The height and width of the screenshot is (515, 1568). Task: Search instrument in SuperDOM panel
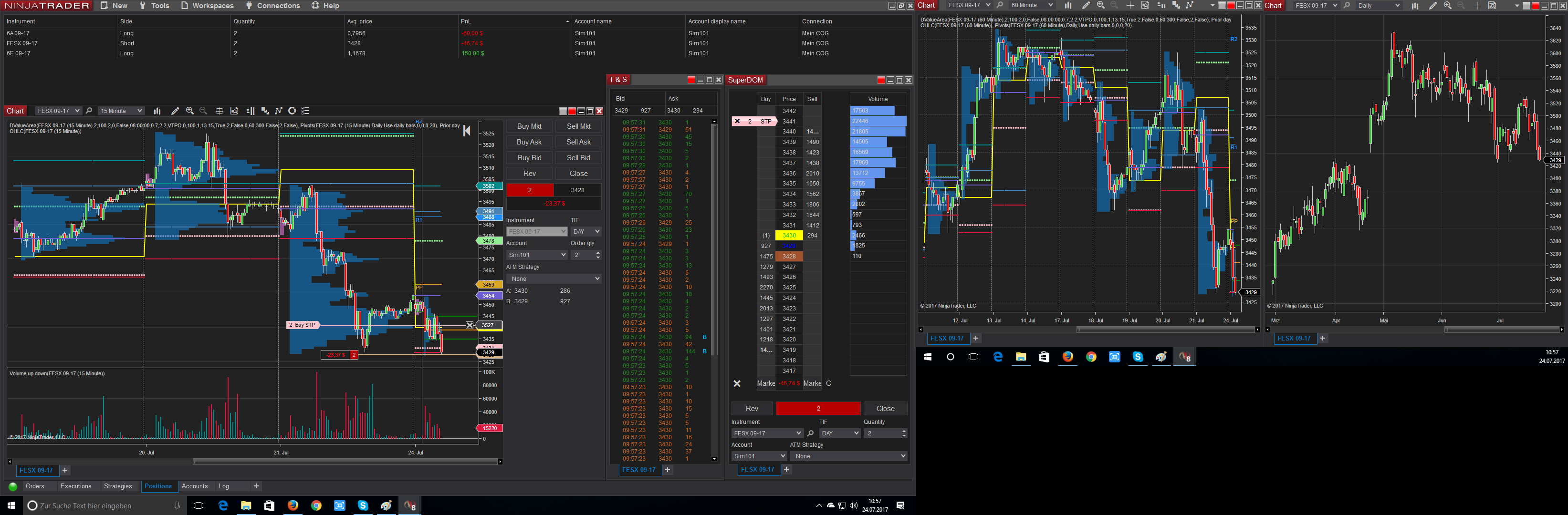click(810, 433)
